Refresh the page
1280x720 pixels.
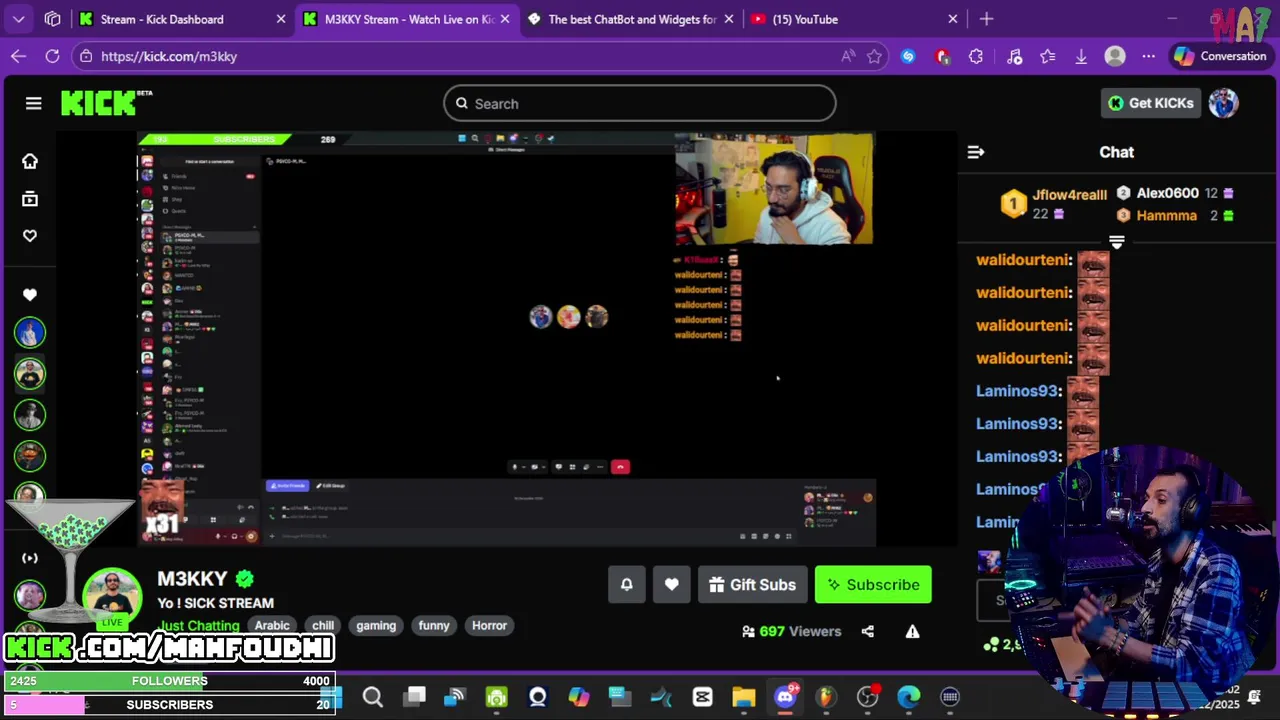click(52, 56)
